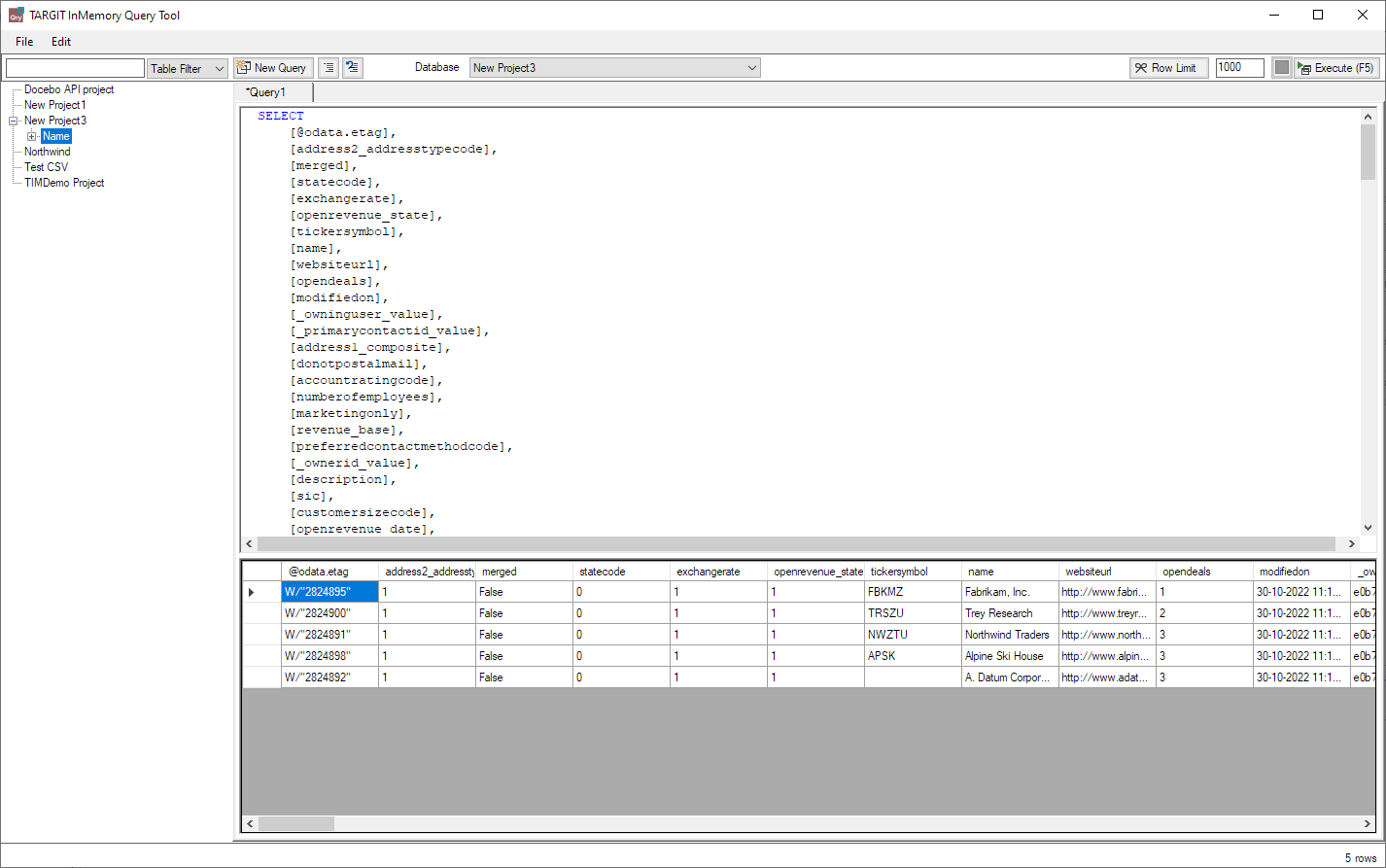Select the W/"2824898" cell

(329, 656)
